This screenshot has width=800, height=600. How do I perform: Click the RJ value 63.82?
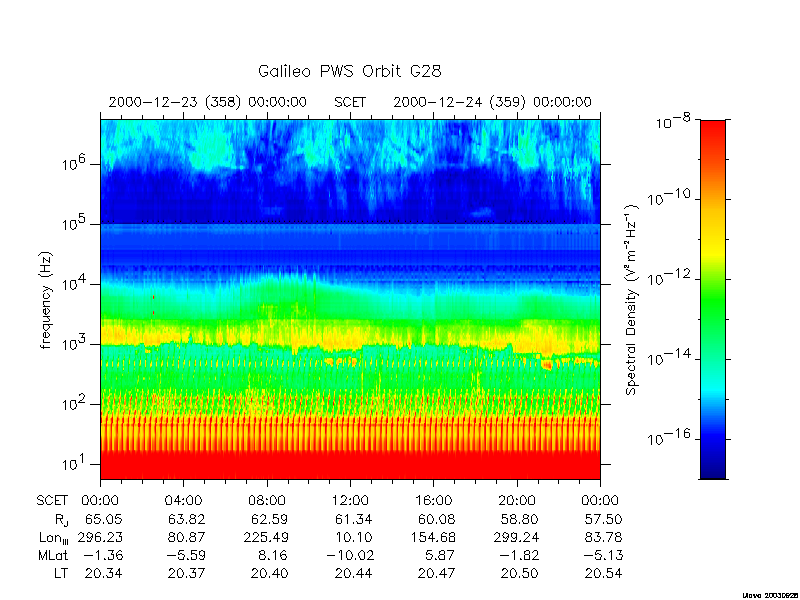(x=187, y=519)
